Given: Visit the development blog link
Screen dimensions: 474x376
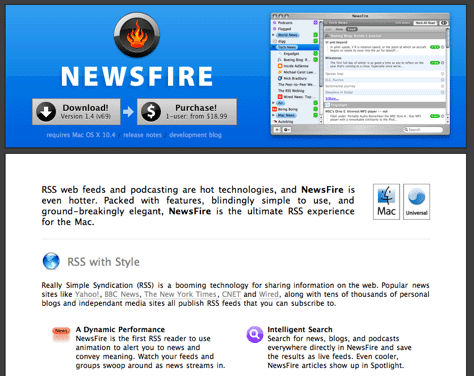Looking at the screenshot, I should (x=195, y=135).
